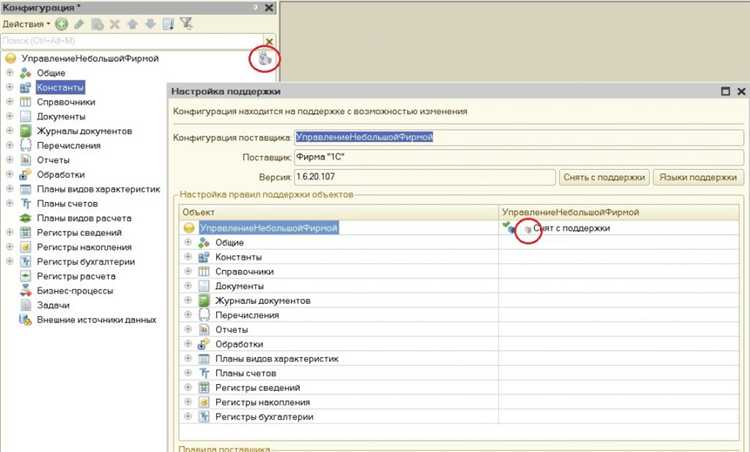Viewport: 750px width, 452px height.
Task: Click the red X Delete toolbar icon
Action: pyautogui.click(x=114, y=23)
